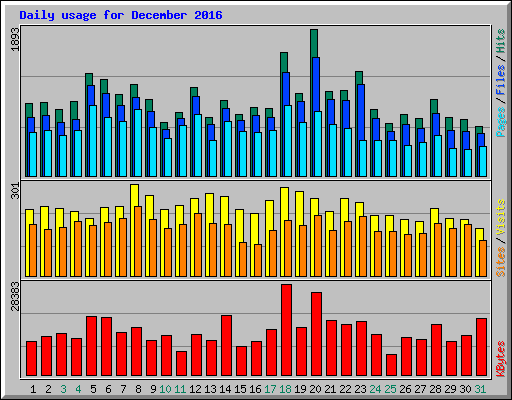Click the green weekend day label 10
This screenshot has height=400, width=512.
tap(165, 389)
